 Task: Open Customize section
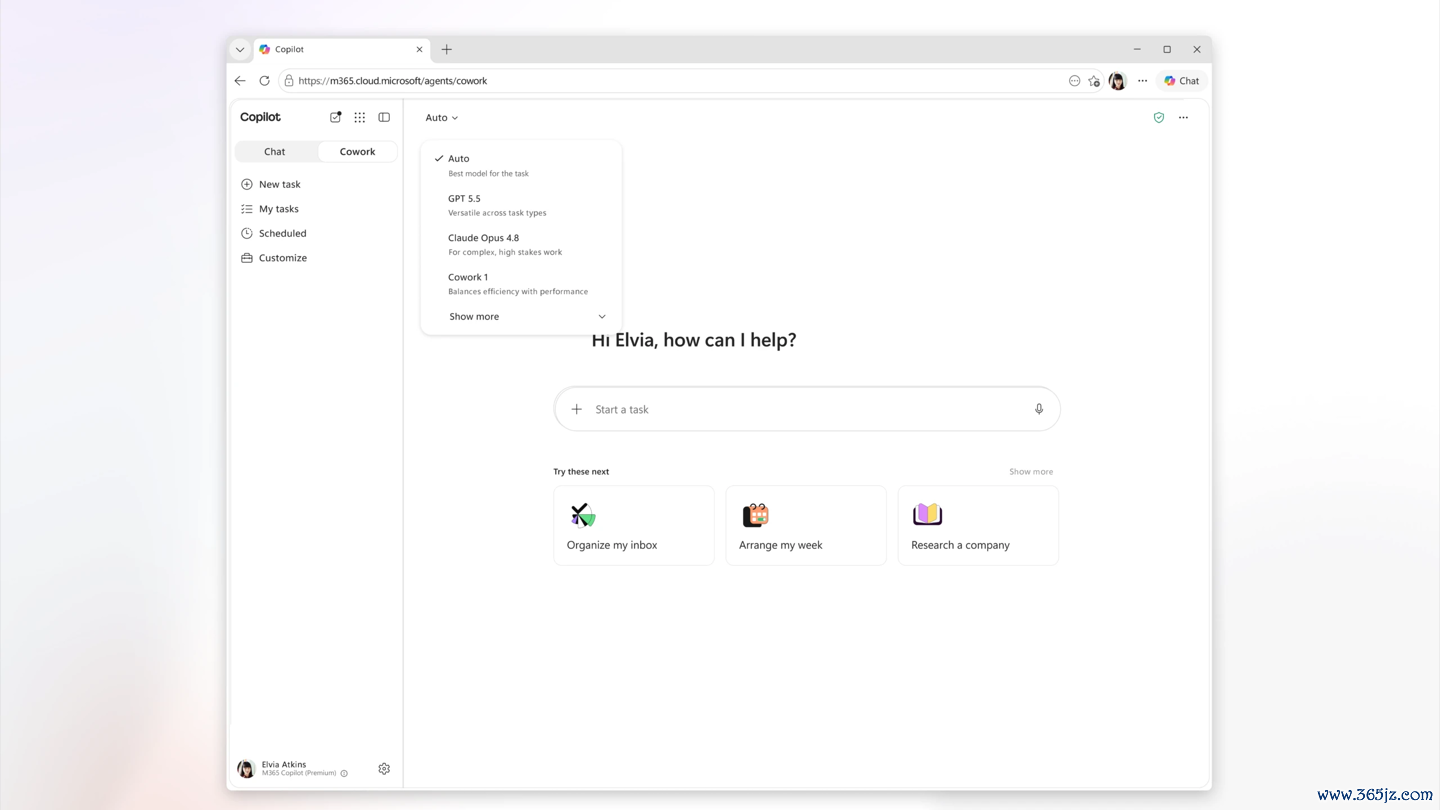click(x=283, y=258)
